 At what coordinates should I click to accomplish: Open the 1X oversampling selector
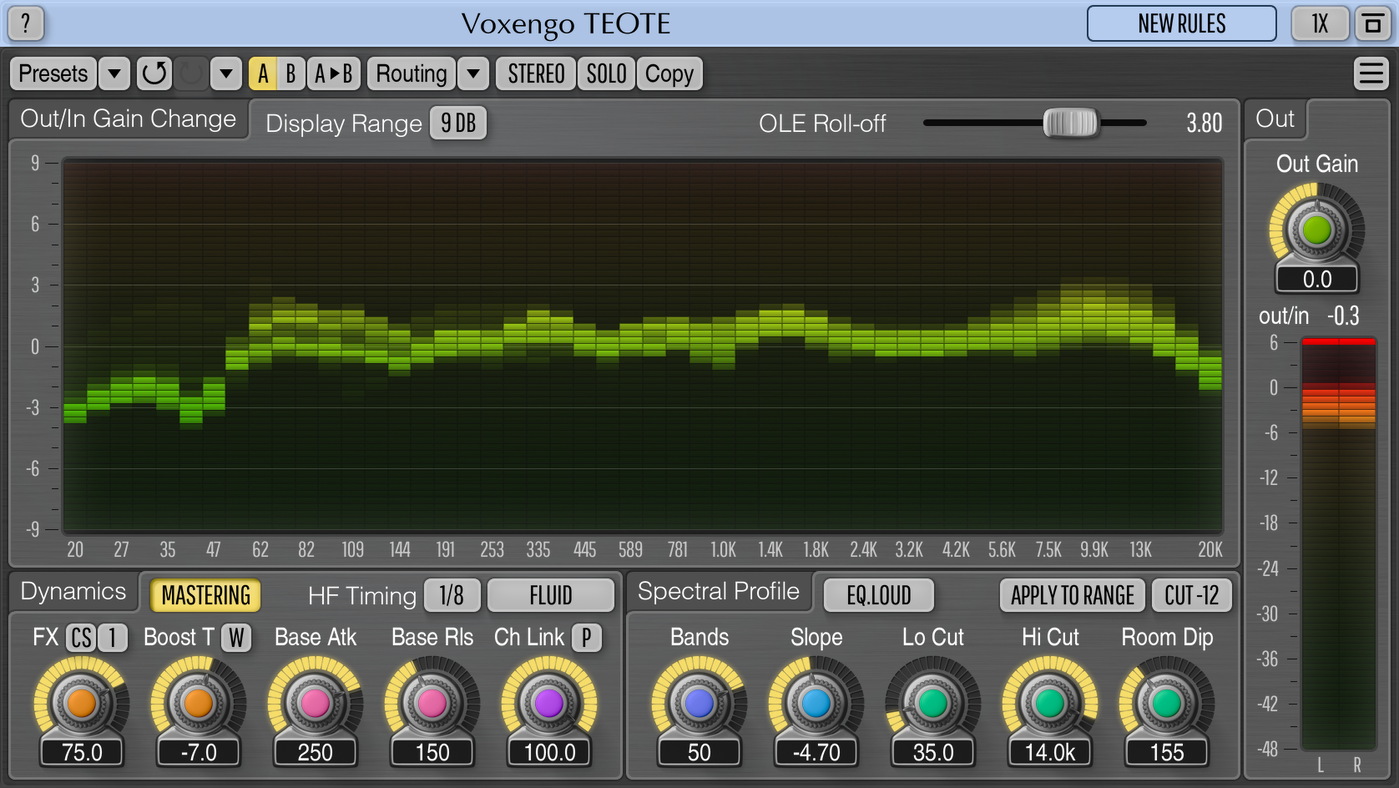[1320, 23]
